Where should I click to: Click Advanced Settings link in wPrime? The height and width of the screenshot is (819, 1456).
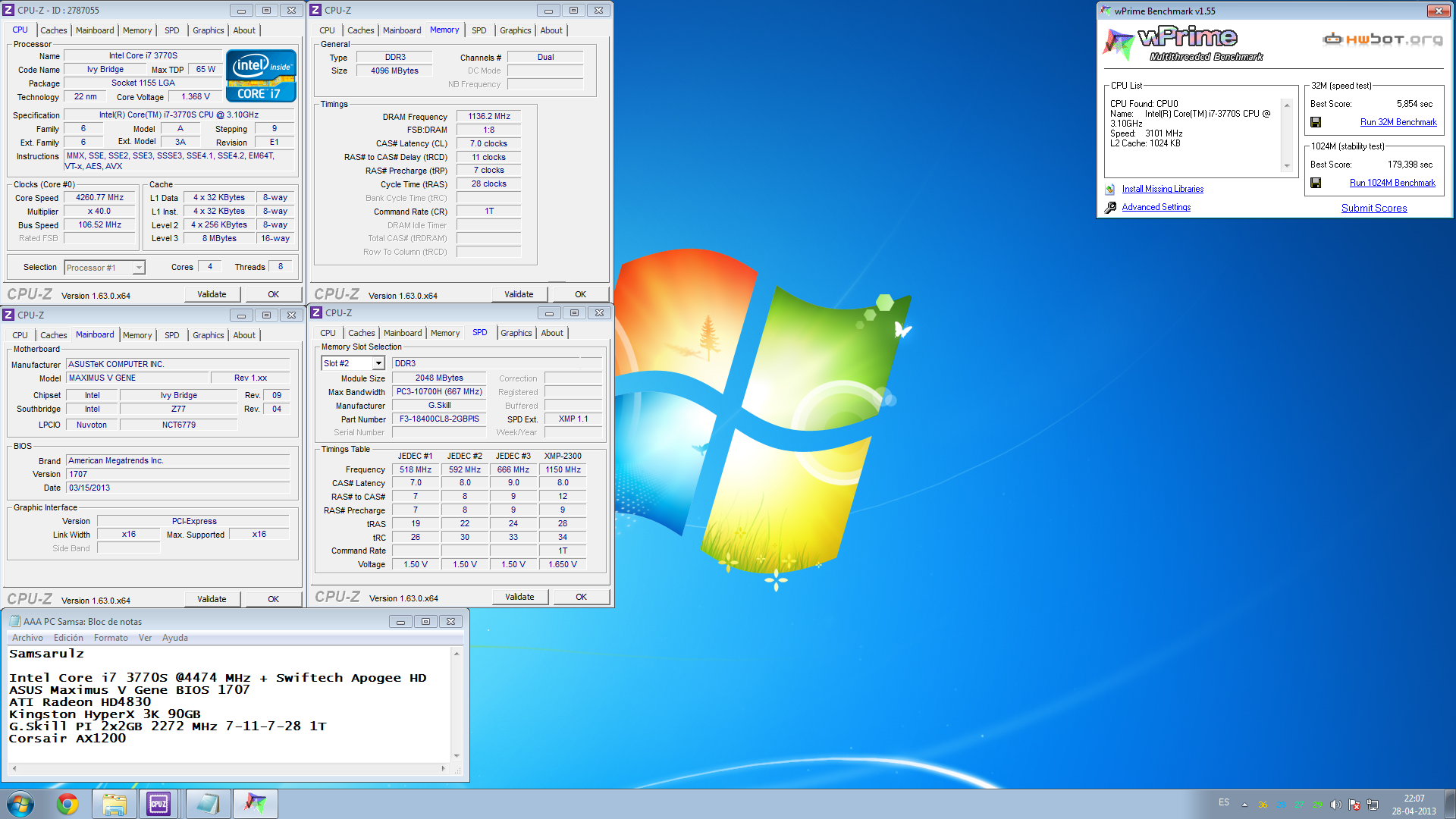1156,207
